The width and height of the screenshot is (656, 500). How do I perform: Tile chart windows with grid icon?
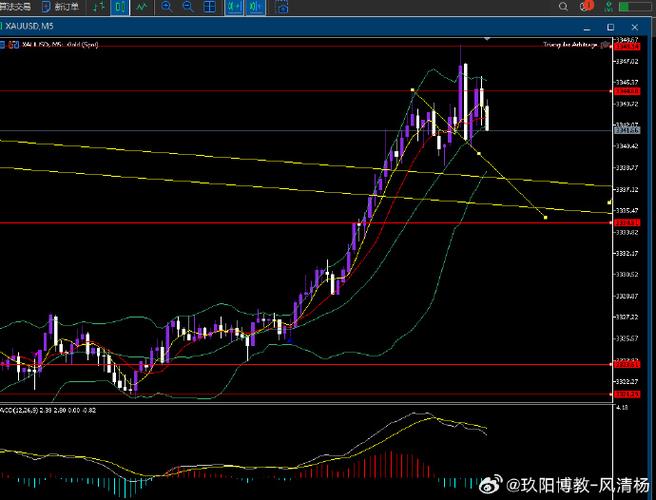click(209, 6)
